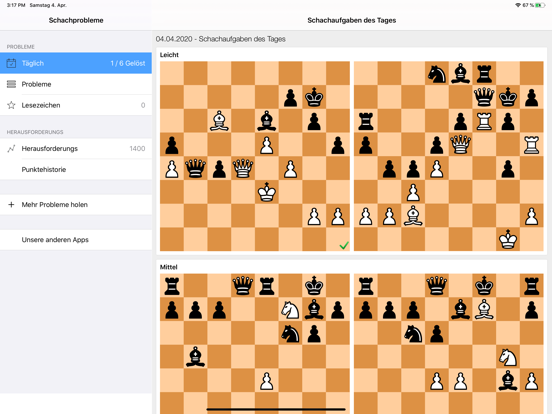Tap the 'Mittel' section label
The width and height of the screenshot is (552, 414).
pos(169,267)
